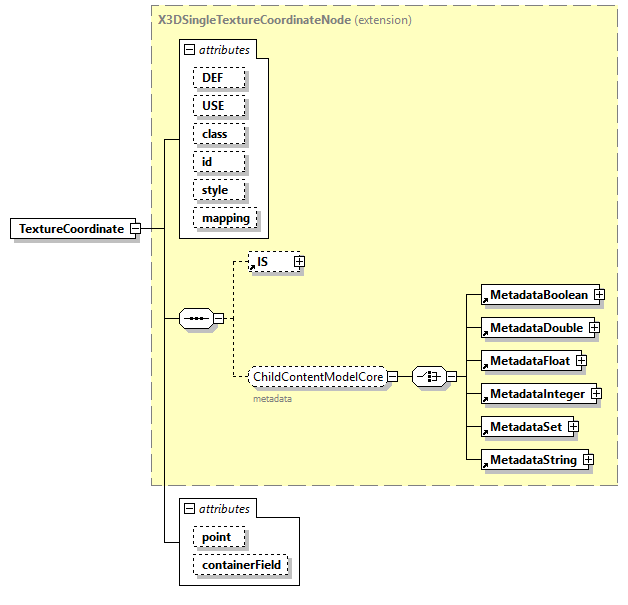Select the USE attribute
This screenshot has width=628, height=605.
[x=214, y=106]
